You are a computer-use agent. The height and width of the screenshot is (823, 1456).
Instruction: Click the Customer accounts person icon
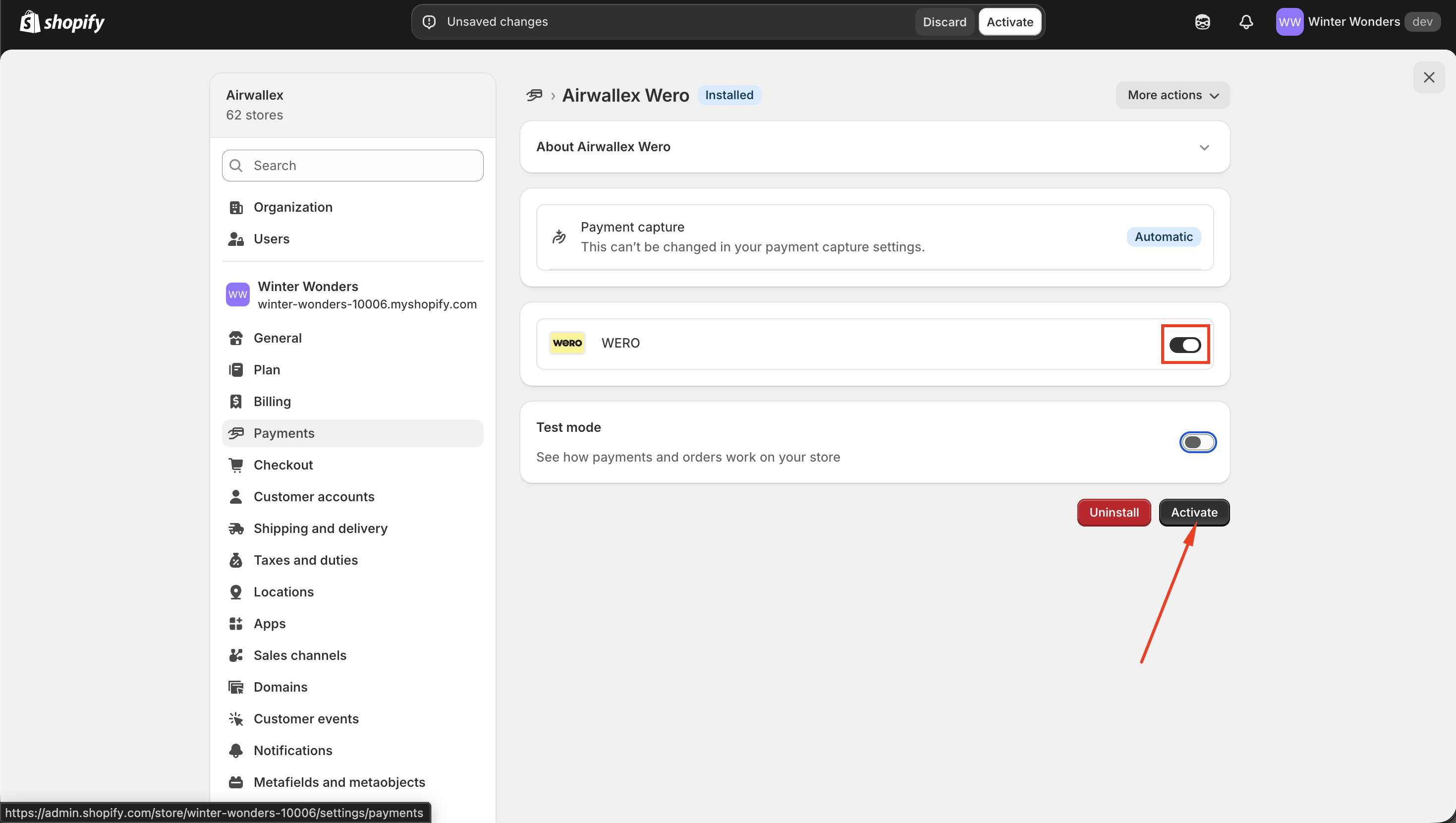236,497
